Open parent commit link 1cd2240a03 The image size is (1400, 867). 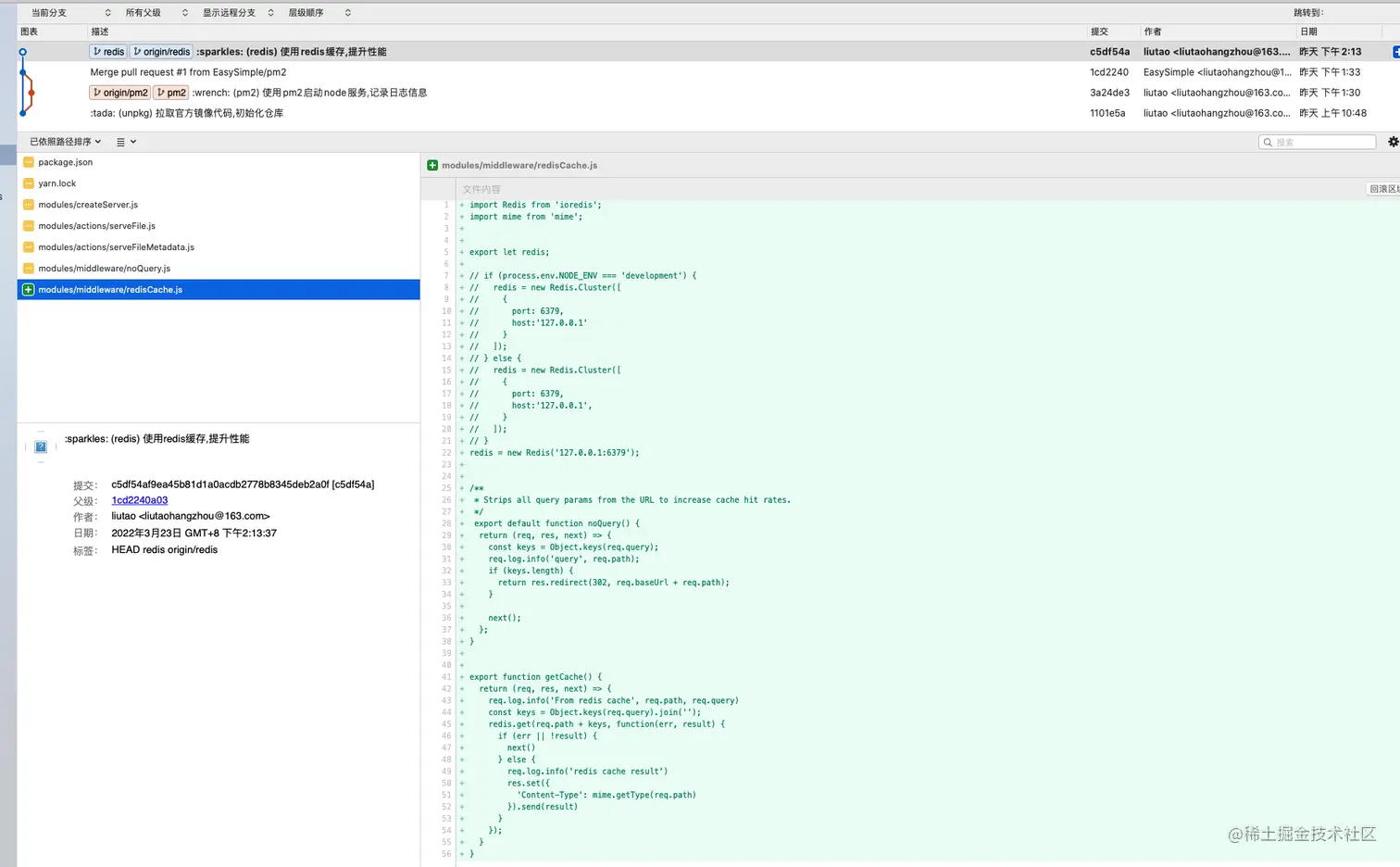[140, 500]
